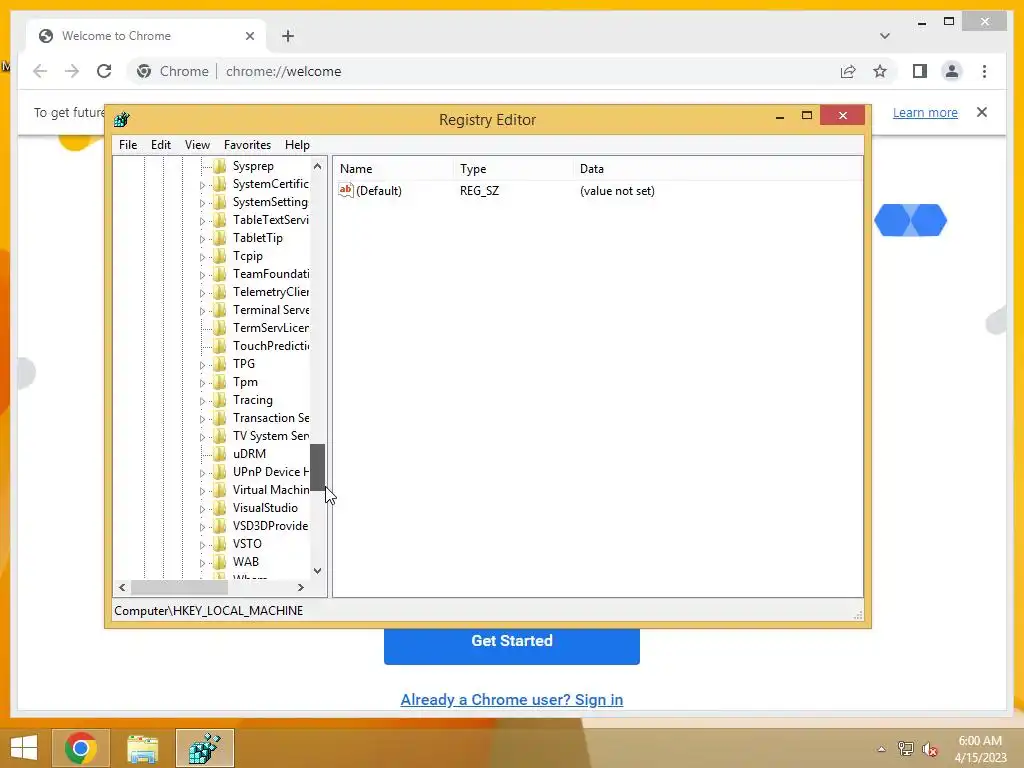1024x768 pixels.
Task: Click the tree vertical scrollbar thumb
Action: point(317,467)
